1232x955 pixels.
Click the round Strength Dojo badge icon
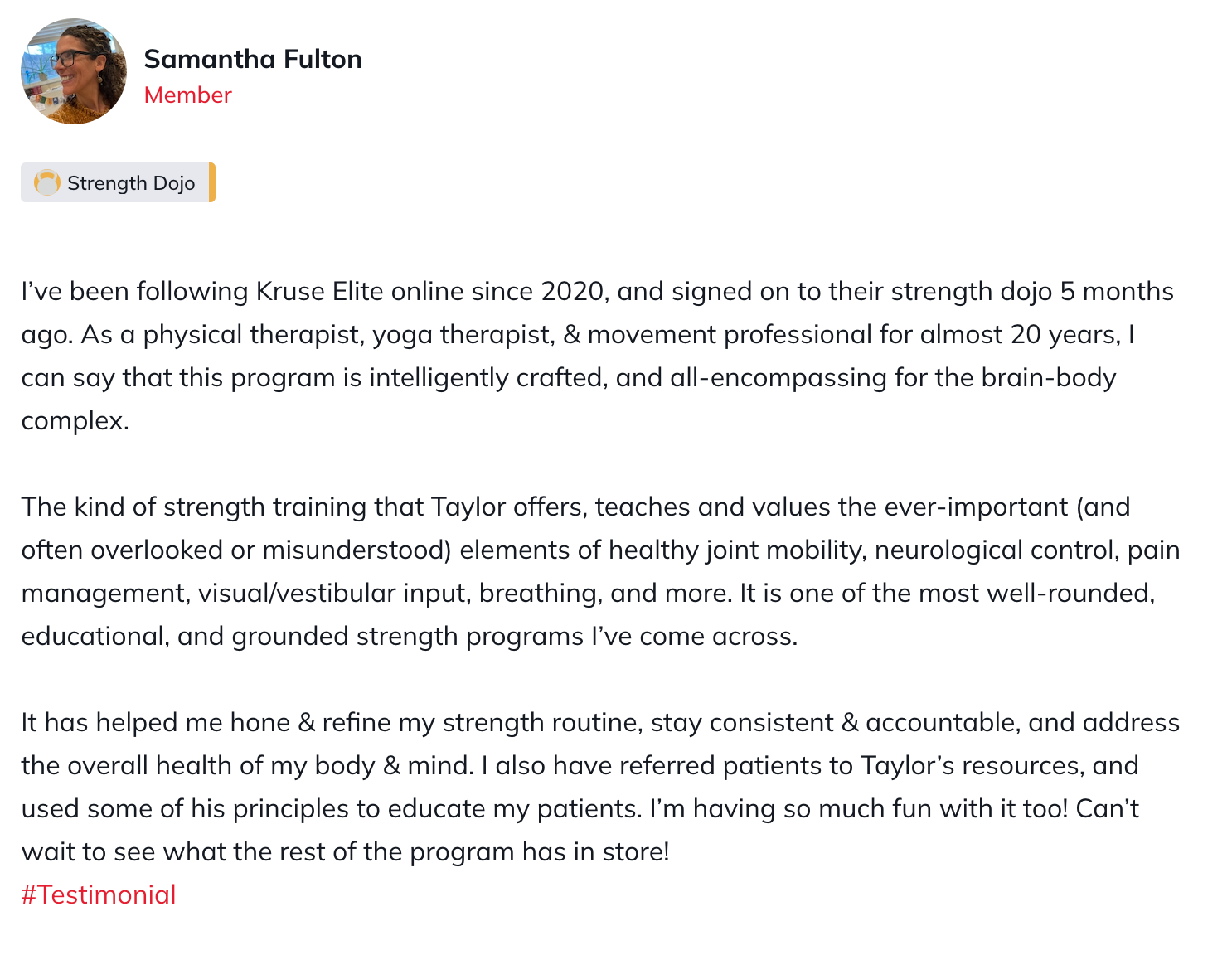[x=47, y=182]
